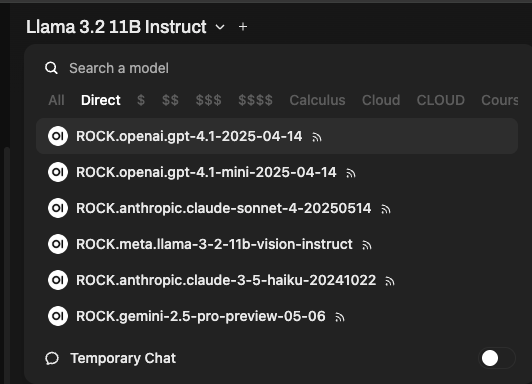Filter by the $$$$ price tag
Image resolution: width=532 pixels, height=384 pixels.
pyautogui.click(x=255, y=100)
